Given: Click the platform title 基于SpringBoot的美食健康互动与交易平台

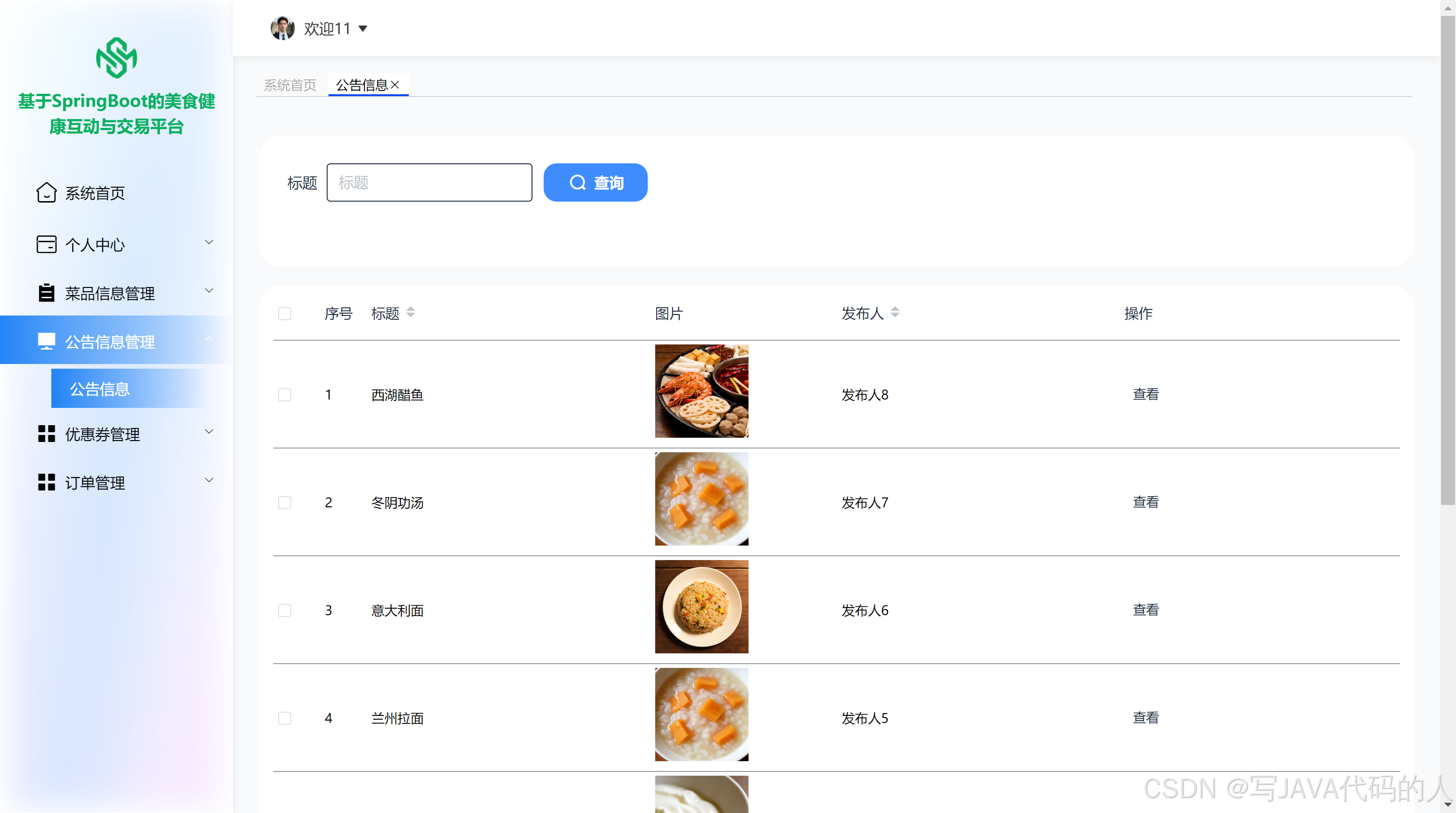Looking at the screenshot, I should 117,113.
